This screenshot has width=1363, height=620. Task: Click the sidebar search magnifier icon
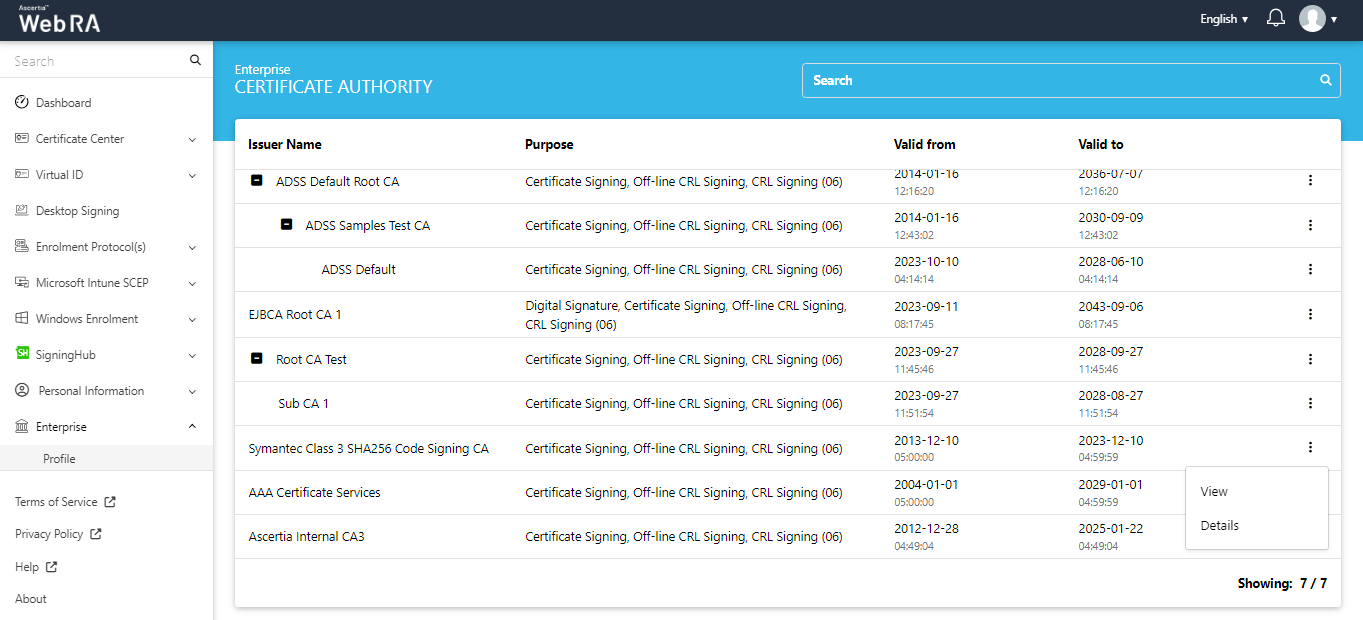click(x=195, y=61)
